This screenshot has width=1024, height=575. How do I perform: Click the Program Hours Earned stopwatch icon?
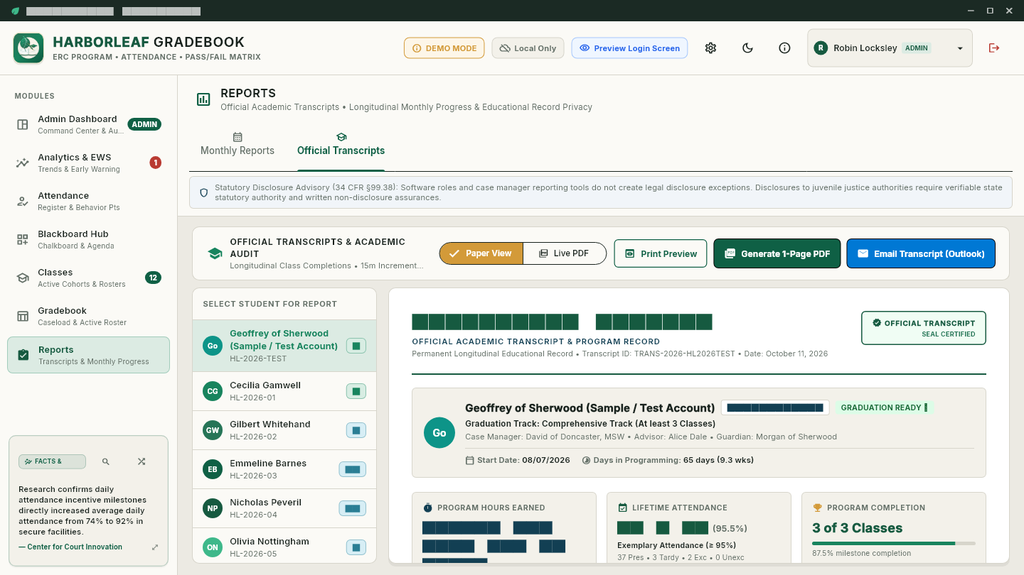pyautogui.click(x=428, y=508)
